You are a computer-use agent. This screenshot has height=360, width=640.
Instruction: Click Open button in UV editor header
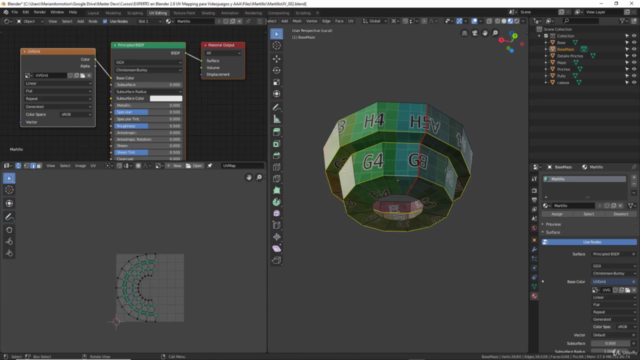pyautogui.click(x=194, y=166)
